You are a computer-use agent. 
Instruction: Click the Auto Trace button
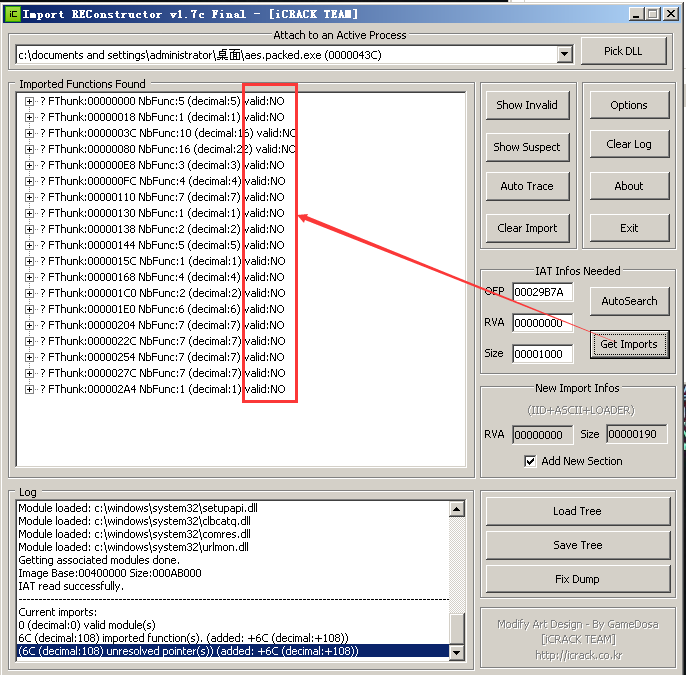click(x=527, y=186)
